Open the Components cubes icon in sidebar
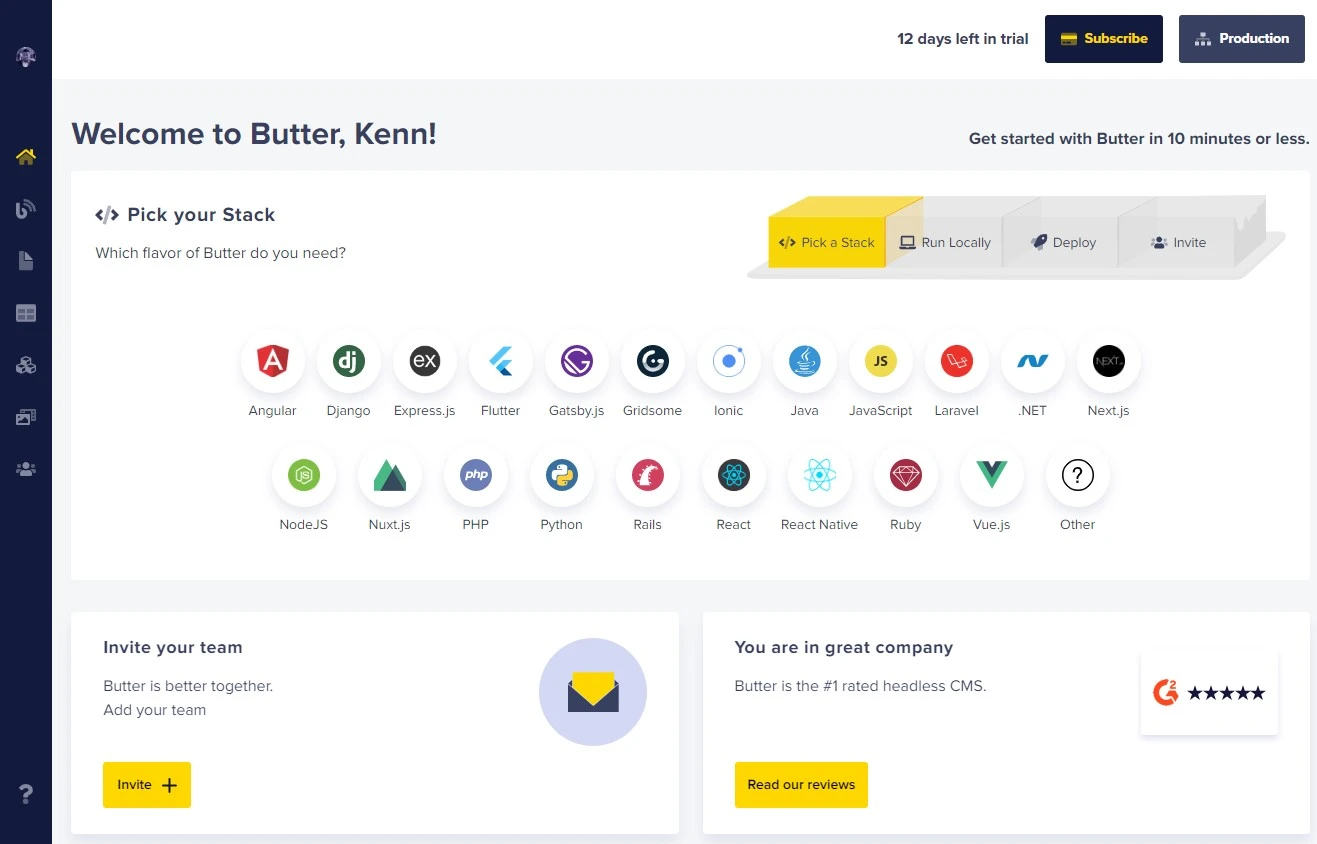Viewport: 1317px width, 844px height. pyautogui.click(x=26, y=365)
